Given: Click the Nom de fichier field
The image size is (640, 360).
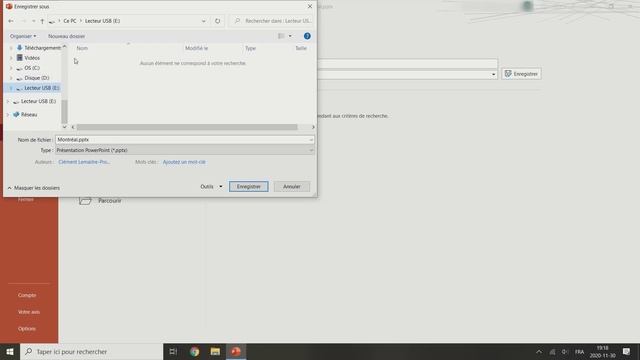Looking at the screenshot, I should click(184, 140).
